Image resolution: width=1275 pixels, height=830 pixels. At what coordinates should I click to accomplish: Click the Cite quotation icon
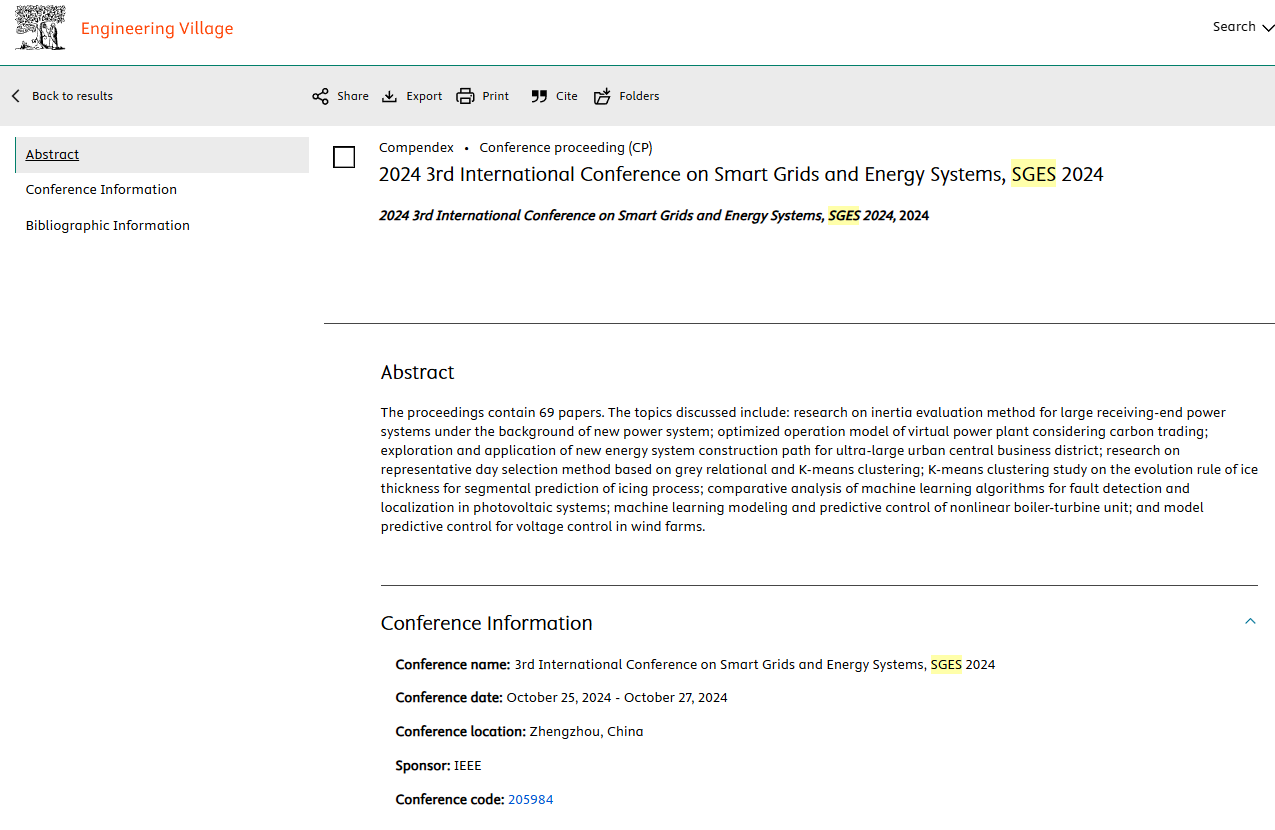tap(539, 96)
